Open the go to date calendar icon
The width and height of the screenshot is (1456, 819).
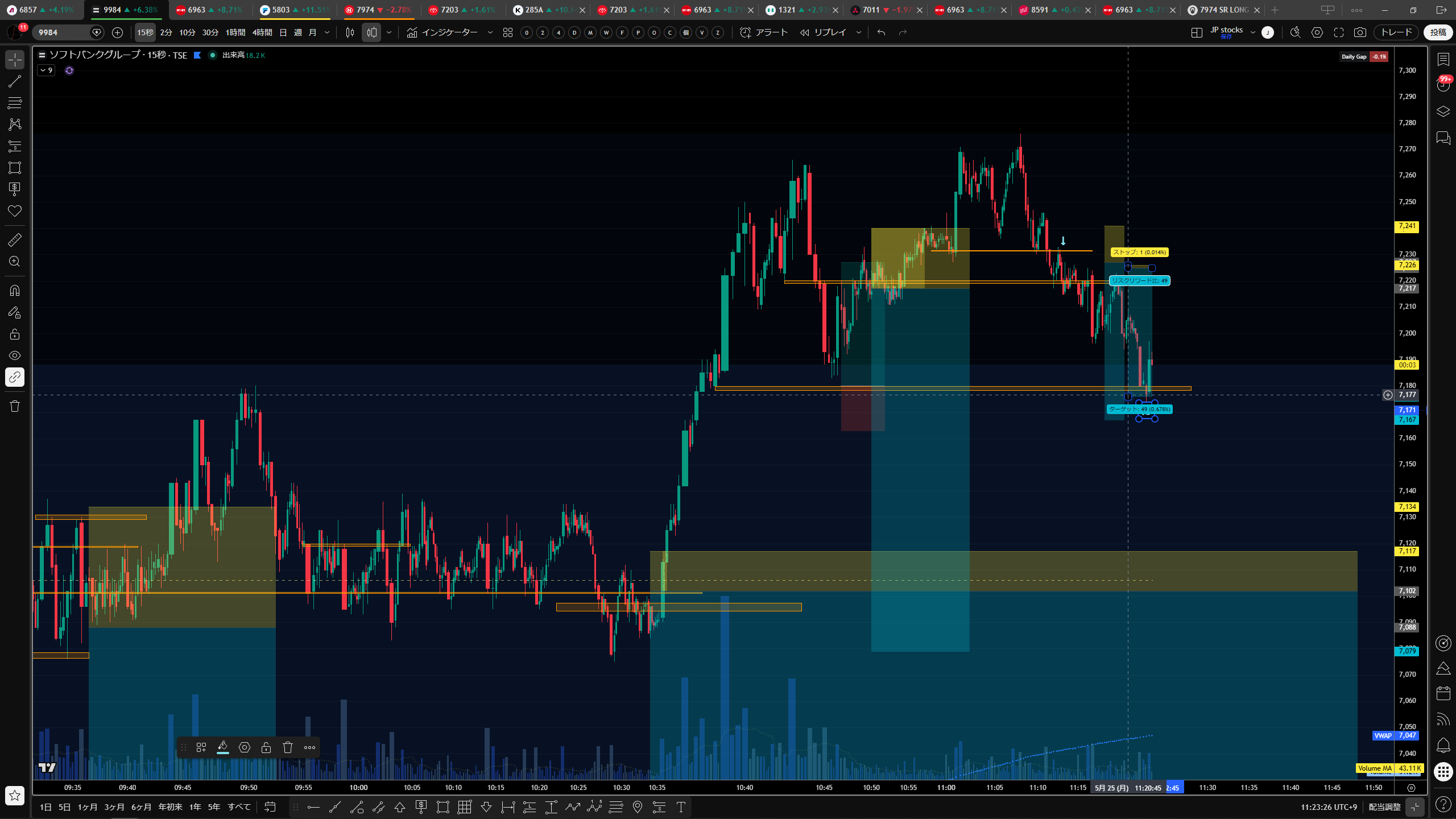click(270, 807)
